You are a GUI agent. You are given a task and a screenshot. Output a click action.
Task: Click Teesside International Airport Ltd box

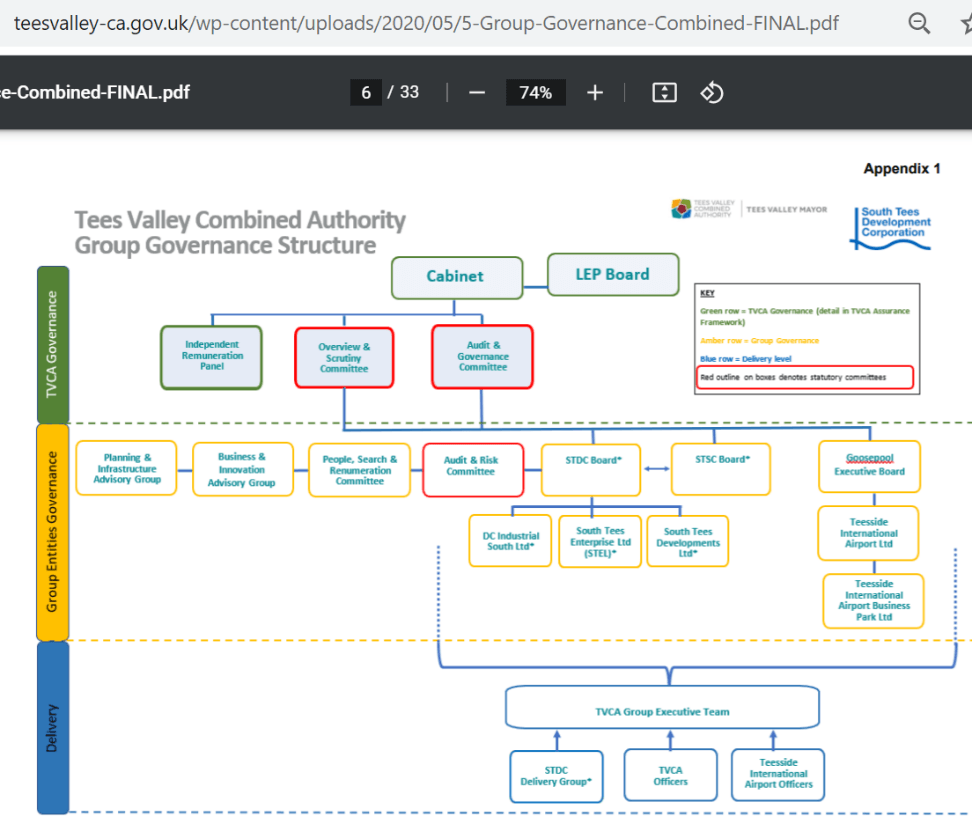[868, 534]
